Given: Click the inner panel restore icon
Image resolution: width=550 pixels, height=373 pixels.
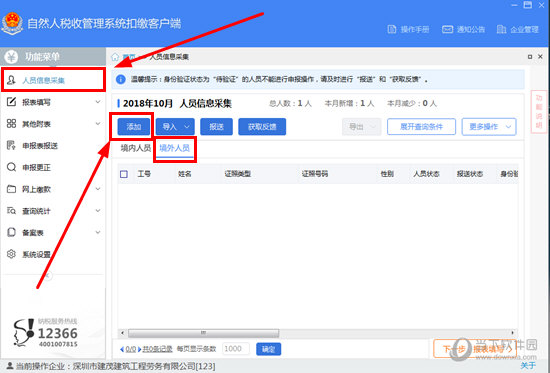Looking at the screenshot, I should 530,56.
